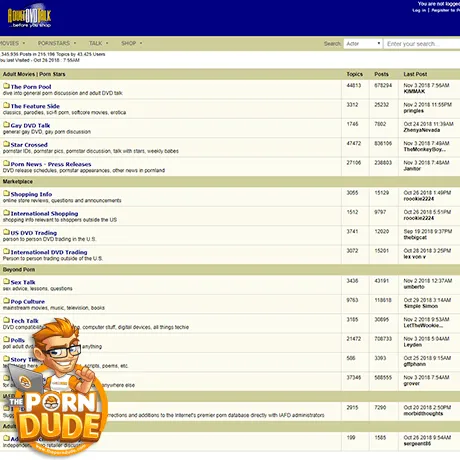Expand the arrow next to TALK
460x460 pixels.
click(x=107, y=43)
